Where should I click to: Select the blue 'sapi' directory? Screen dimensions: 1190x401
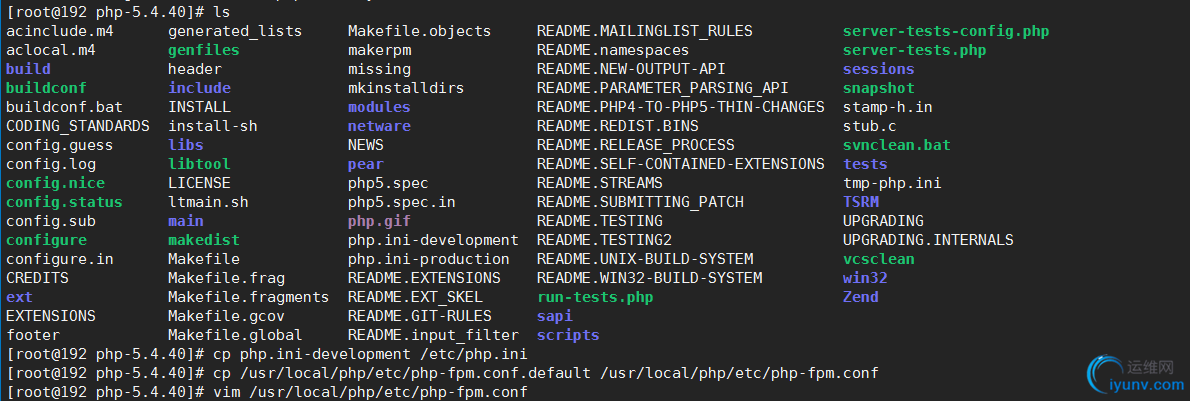click(555, 316)
